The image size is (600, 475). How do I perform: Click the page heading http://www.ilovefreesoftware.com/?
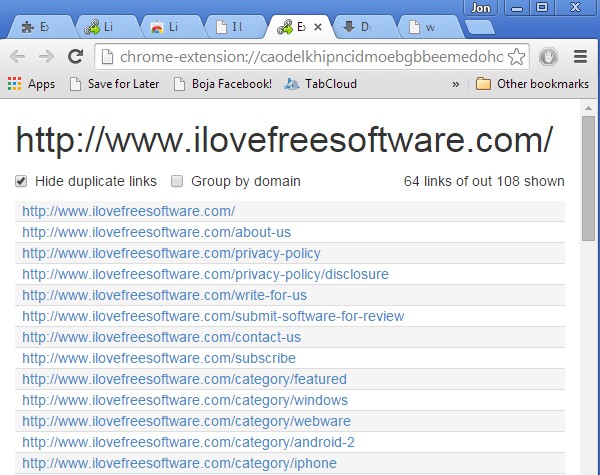(x=284, y=140)
